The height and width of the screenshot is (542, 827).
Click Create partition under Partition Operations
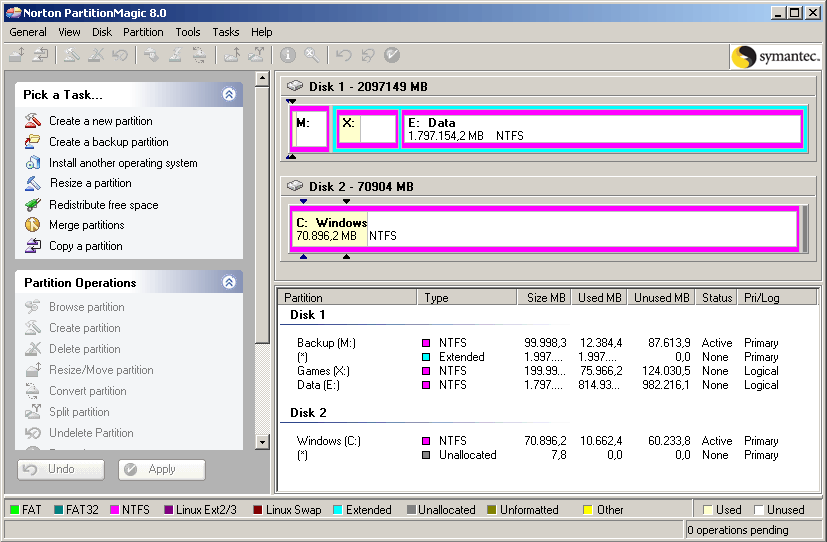tap(84, 328)
